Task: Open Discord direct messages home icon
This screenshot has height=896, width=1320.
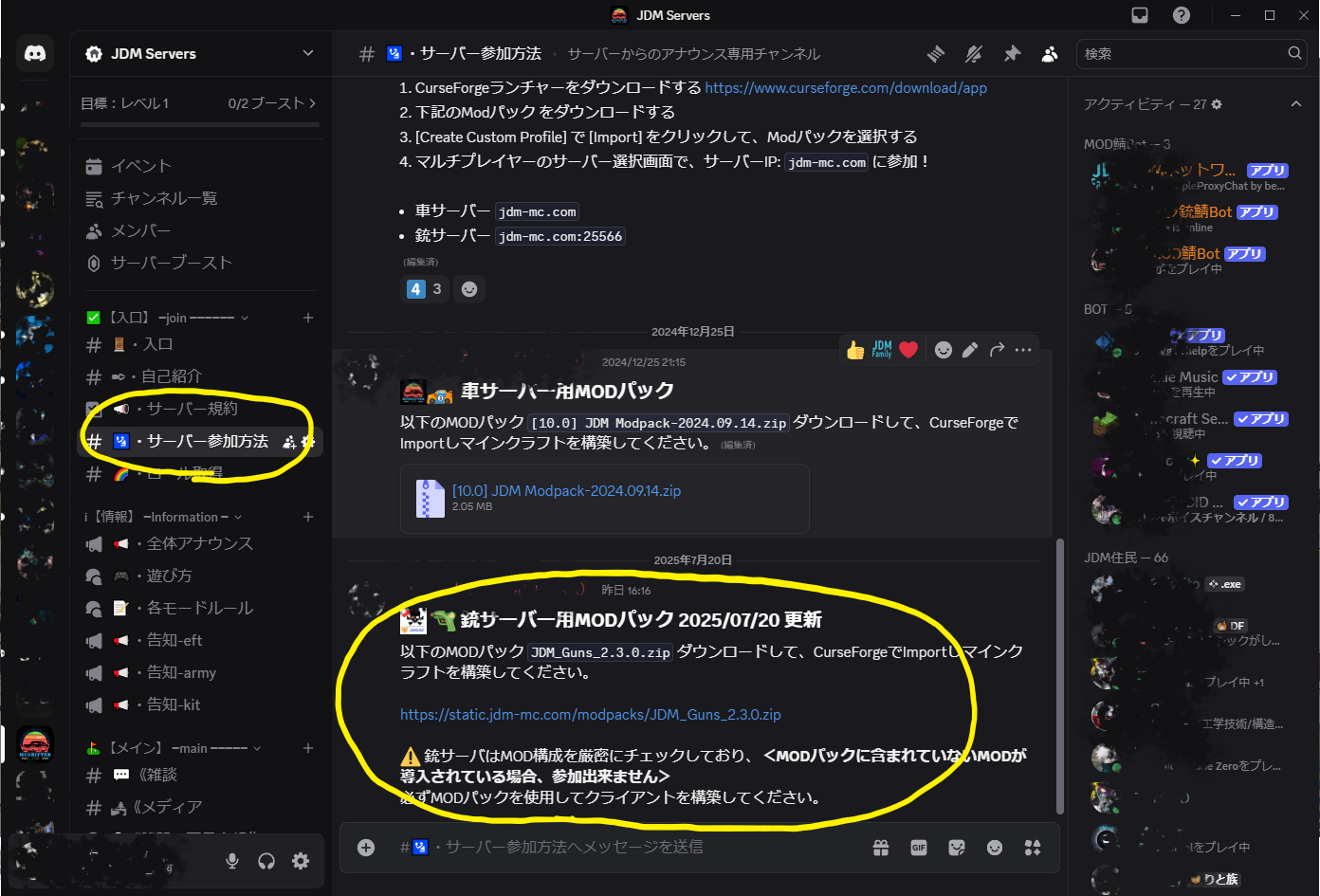Action: click(35, 54)
